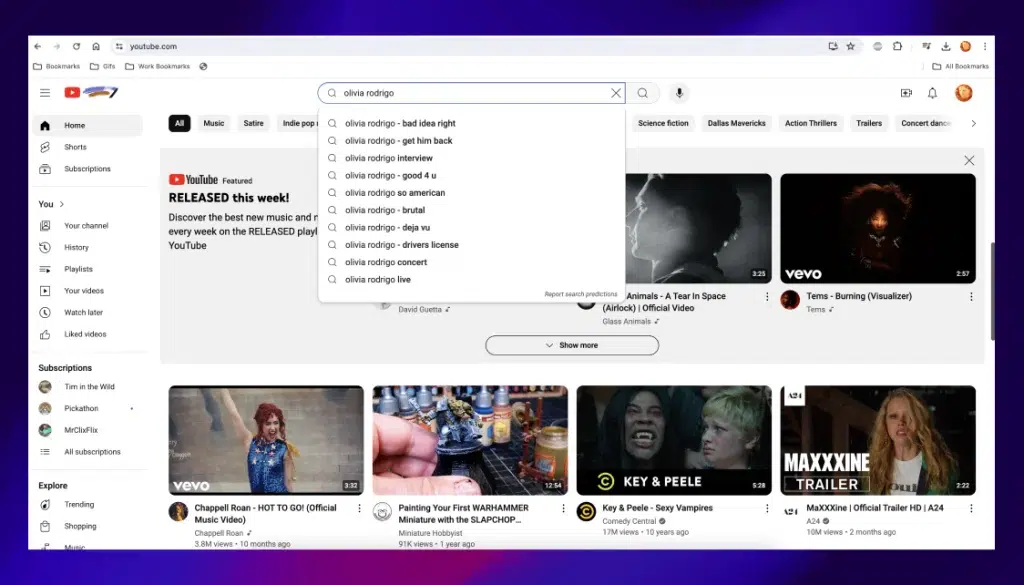Open the Chrome three-dot menu
1024x585 pixels.
coord(985,46)
